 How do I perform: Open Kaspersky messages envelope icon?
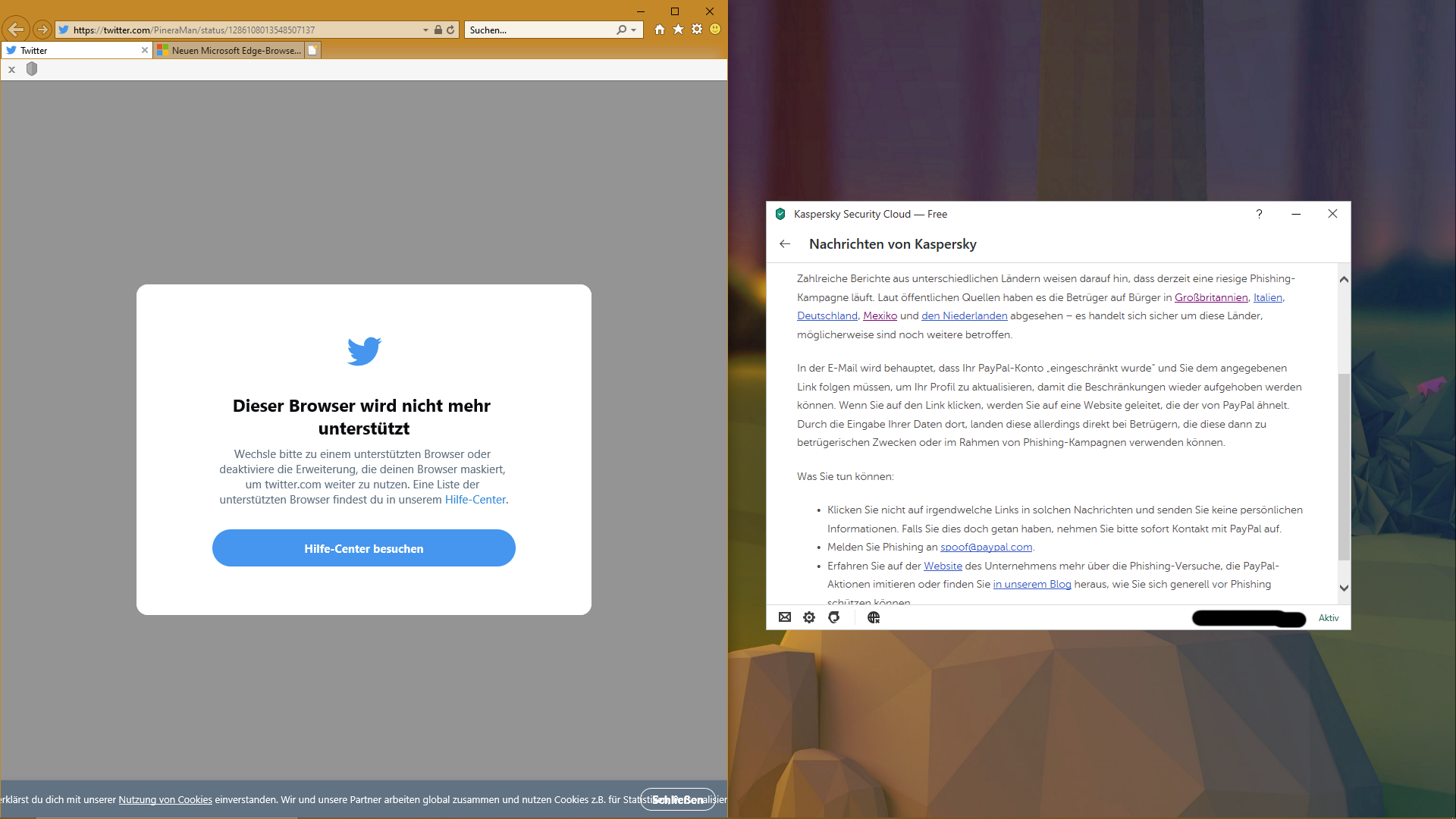(785, 617)
